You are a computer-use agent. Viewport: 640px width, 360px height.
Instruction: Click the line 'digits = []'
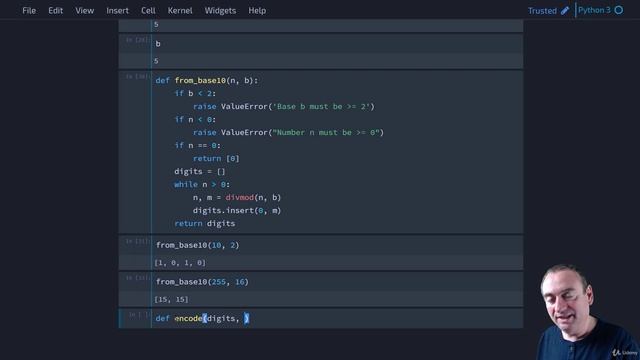(x=200, y=171)
